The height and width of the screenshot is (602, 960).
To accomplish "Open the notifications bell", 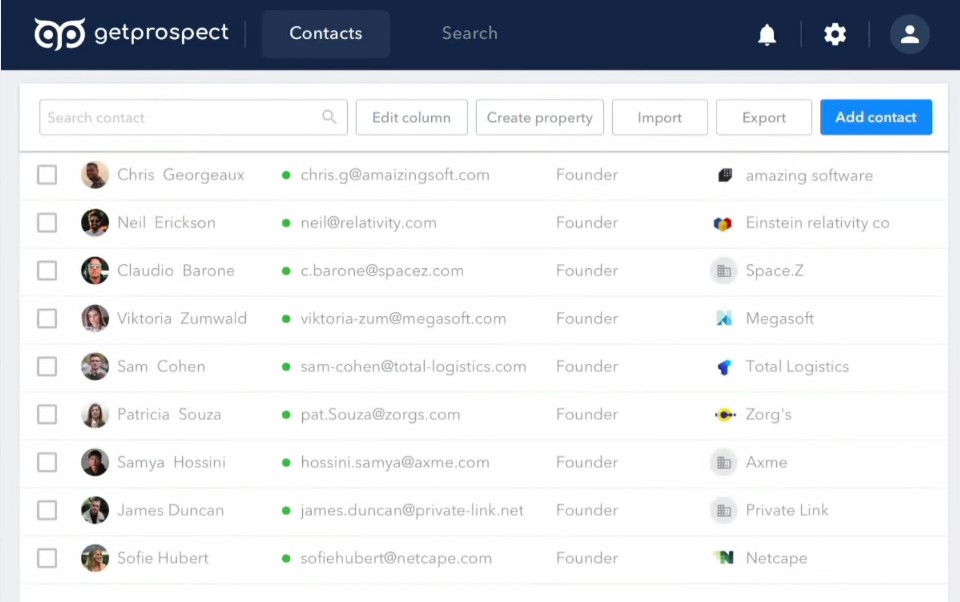I will 766,33.
